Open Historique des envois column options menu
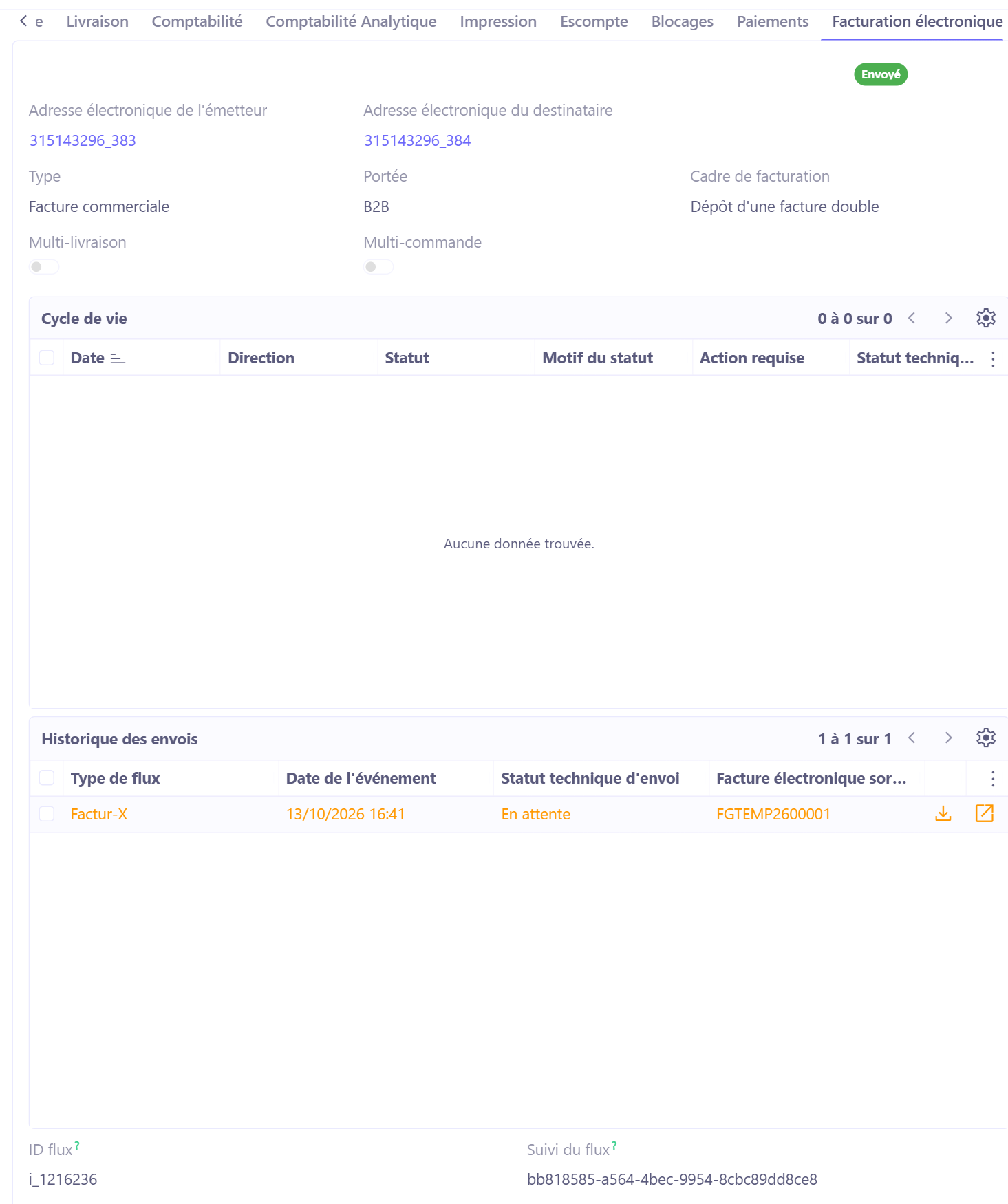Viewport: 1008px width, 1204px height. tap(993, 779)
